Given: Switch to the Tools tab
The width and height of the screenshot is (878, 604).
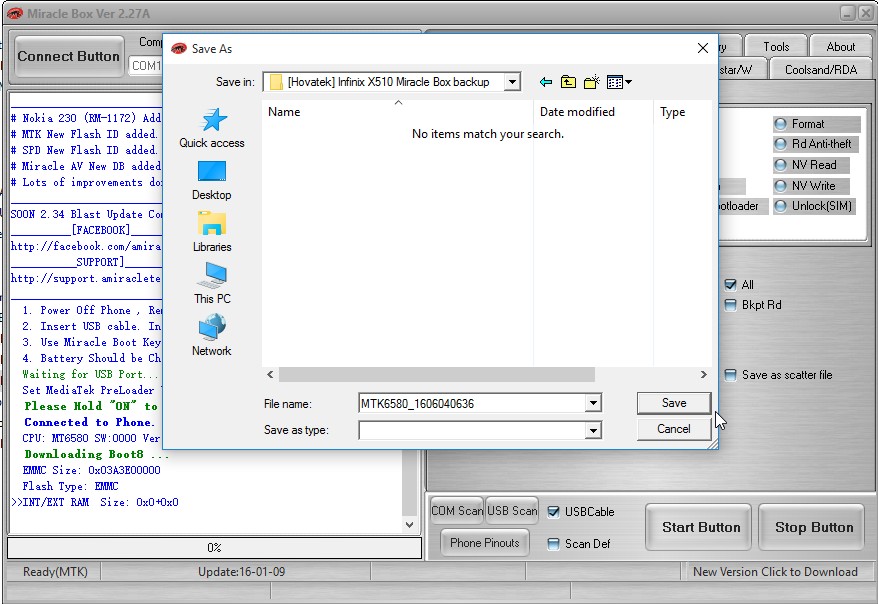Looking at the screenshot, I should point(776,47).
